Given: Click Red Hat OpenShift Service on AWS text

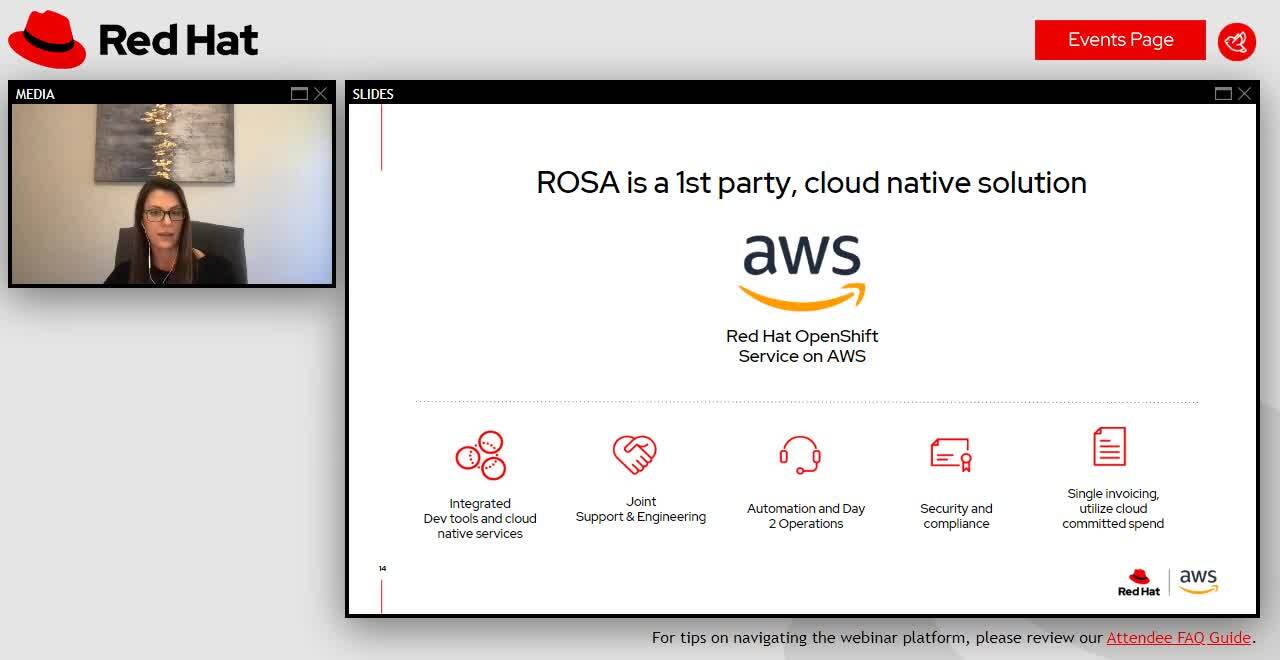Looking at the screenshot, I should (802, 346).
